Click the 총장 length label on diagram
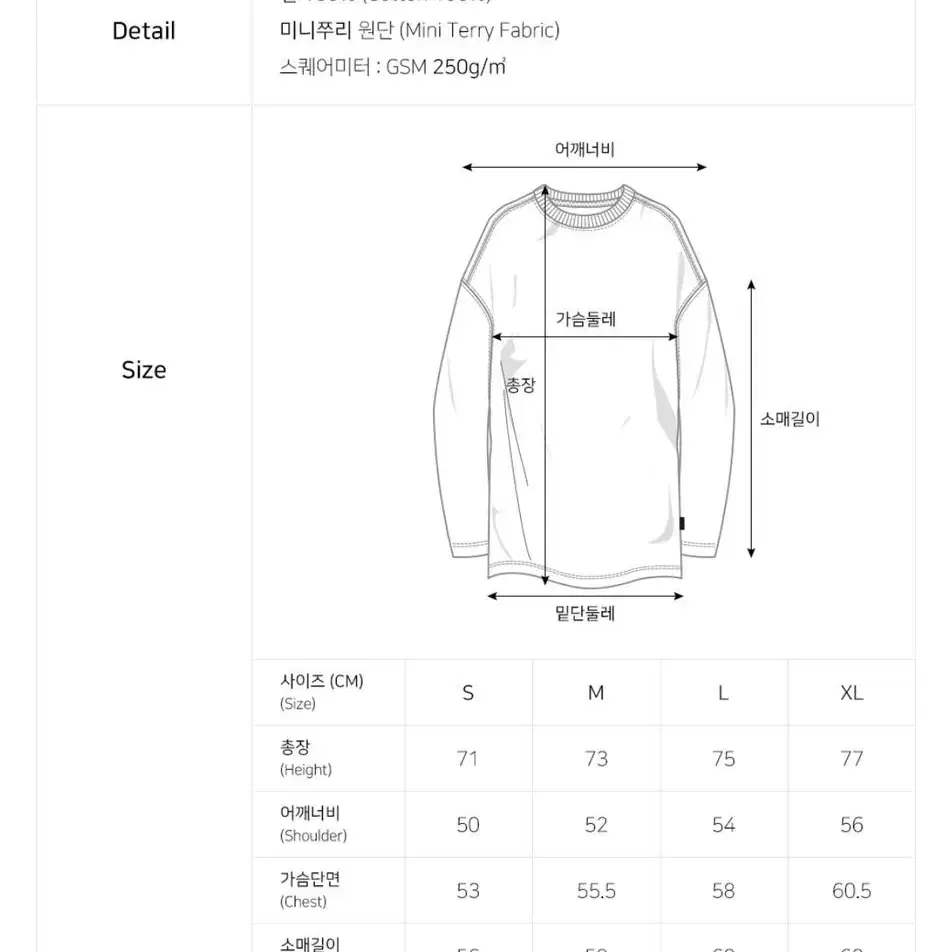 (x=521, y=385)
